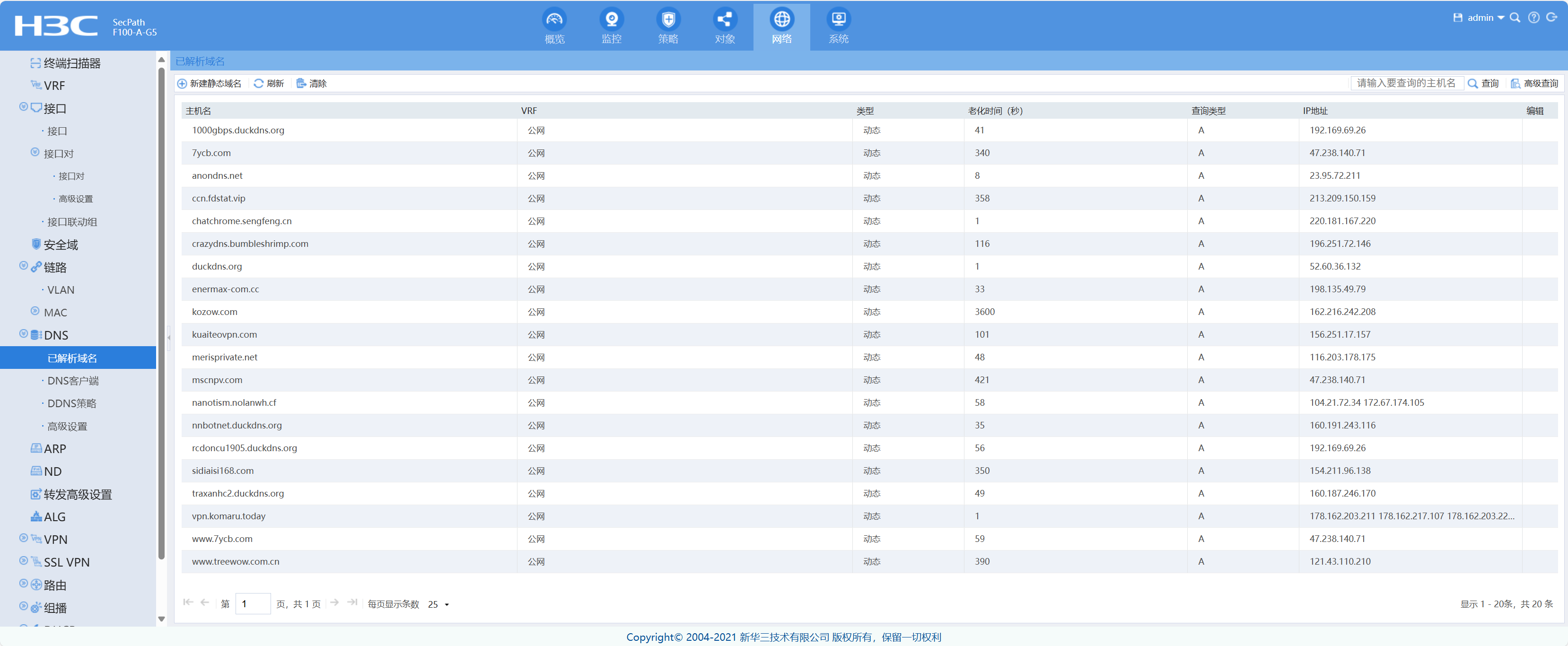Expand the SSL VPN tree node
1568x646 pixels.
pyautogui.click(x=24, y=561)
